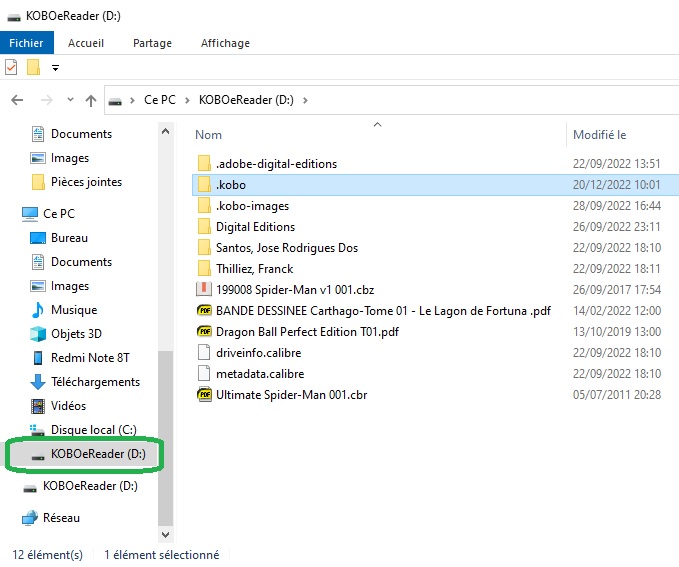The image size is (679, 567).
Task: Click the date 20/12/2022 10:01
Action: click(x=617, y=185)
